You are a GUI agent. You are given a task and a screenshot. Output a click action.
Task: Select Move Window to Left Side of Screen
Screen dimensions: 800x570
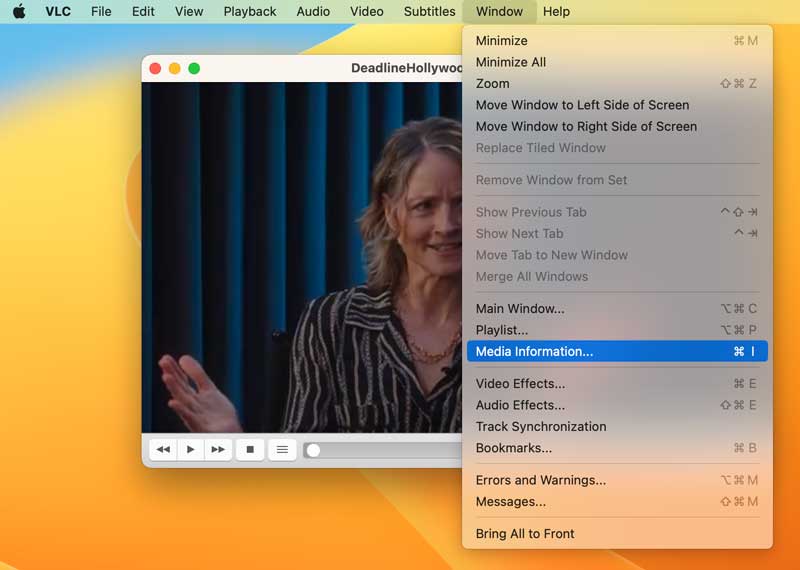(x=582, y=105)
